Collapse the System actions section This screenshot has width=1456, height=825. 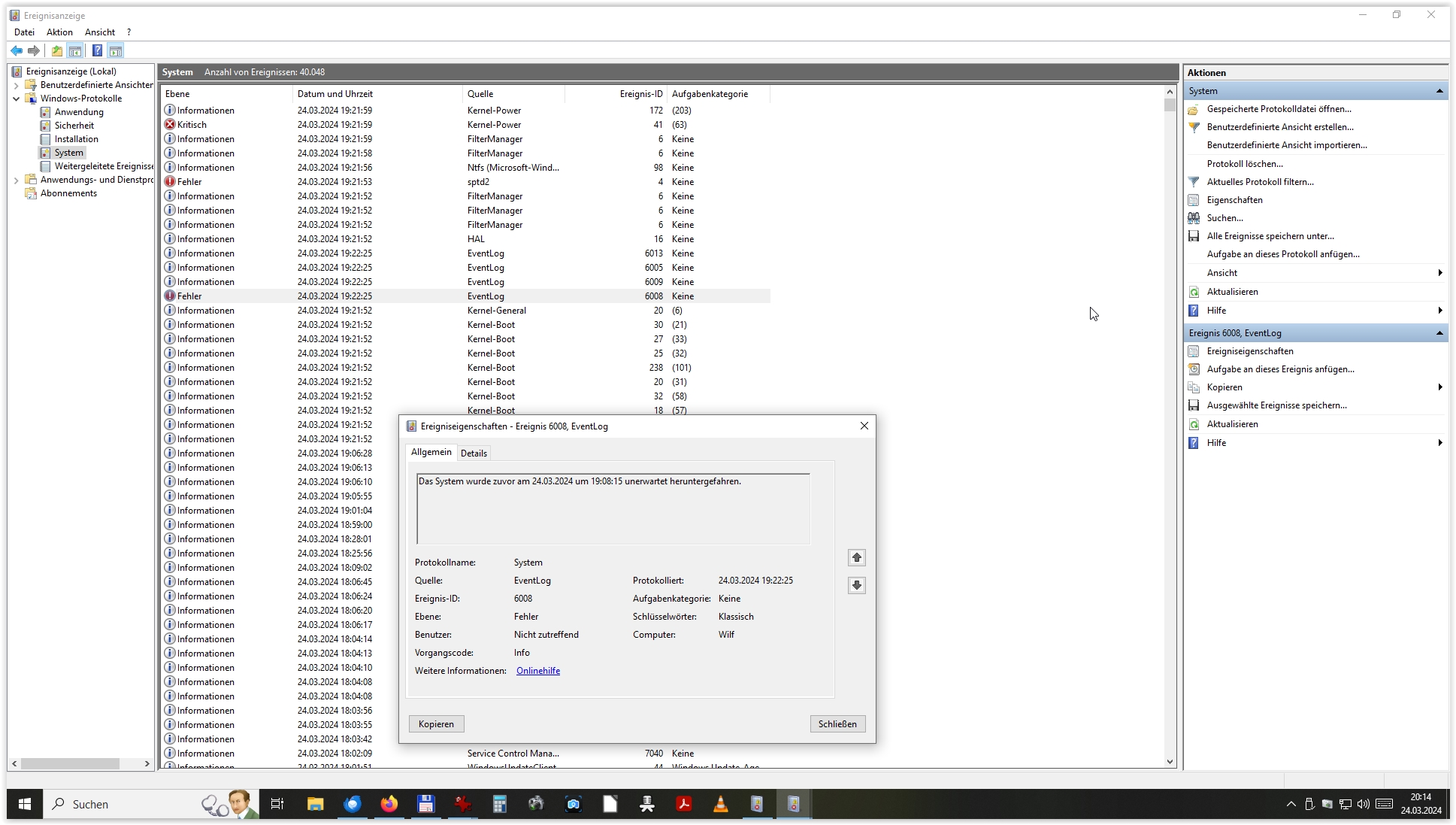[x=1439, y=91]
